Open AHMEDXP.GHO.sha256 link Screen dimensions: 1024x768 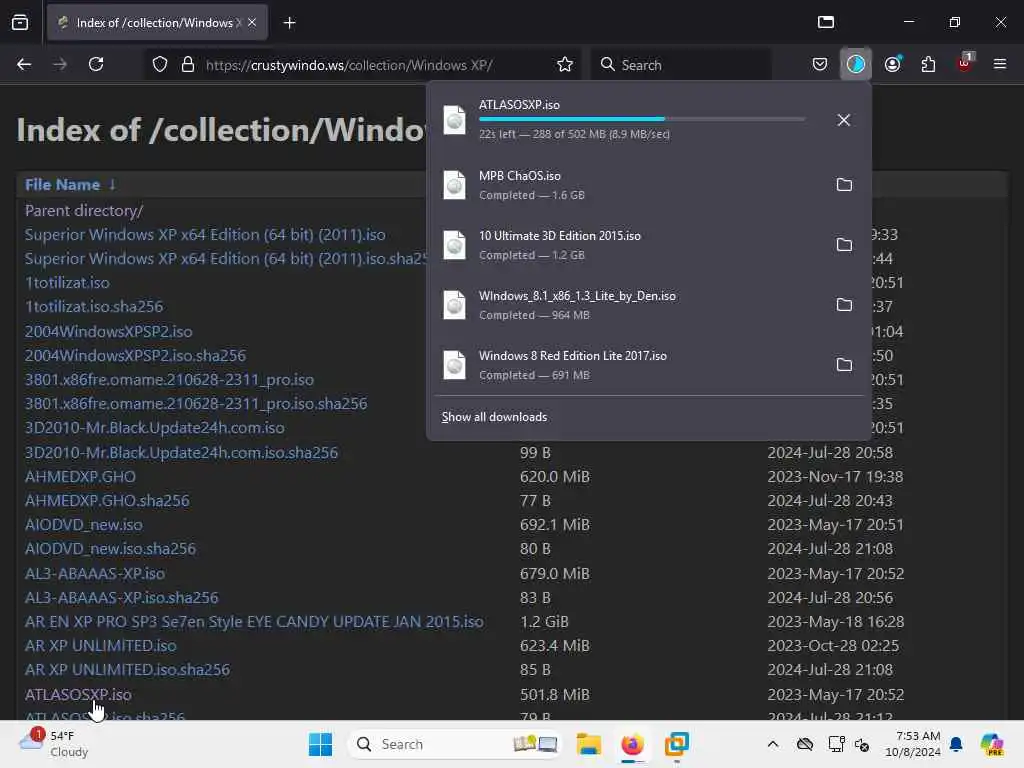(107, 500)
